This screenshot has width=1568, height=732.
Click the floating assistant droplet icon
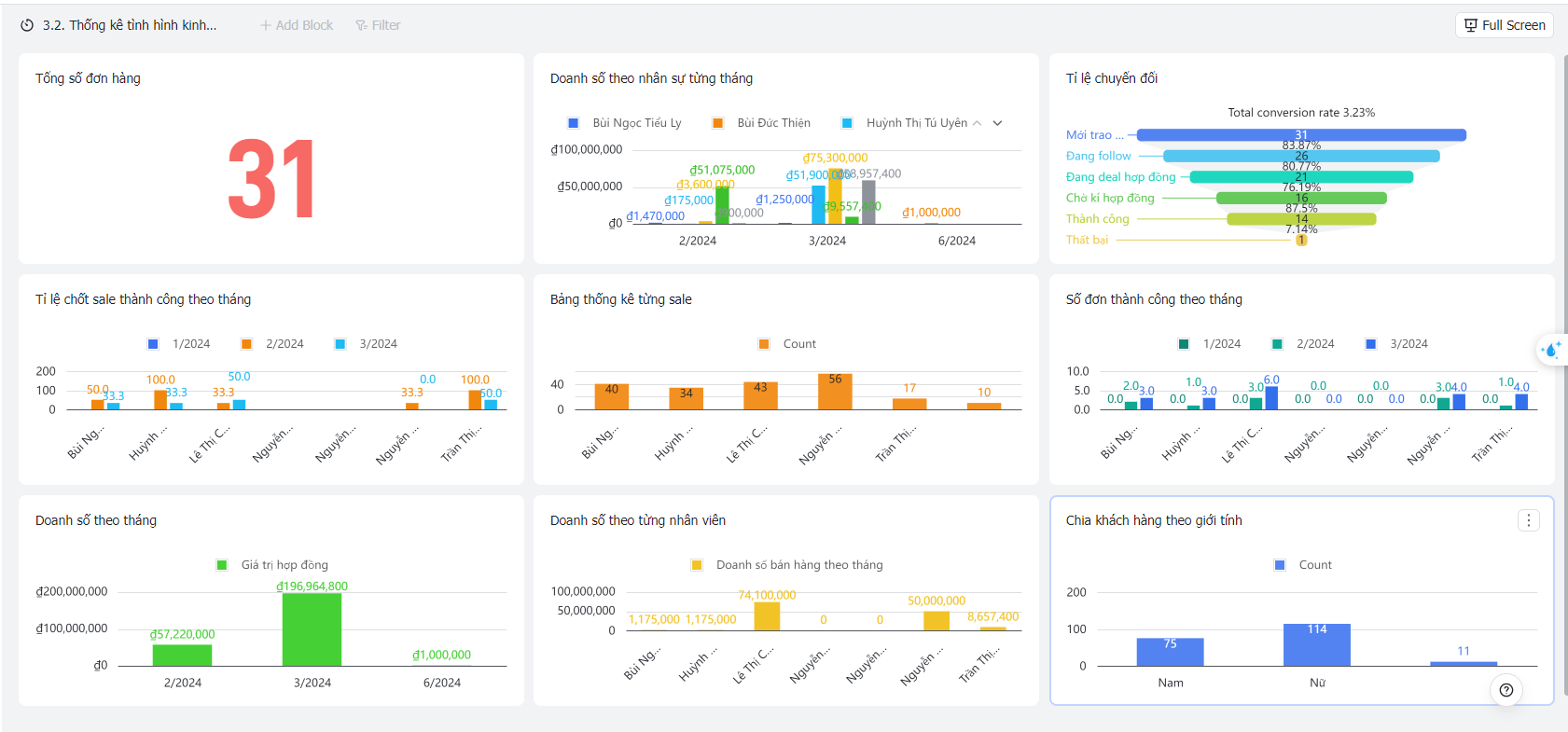coord(1552,350)
